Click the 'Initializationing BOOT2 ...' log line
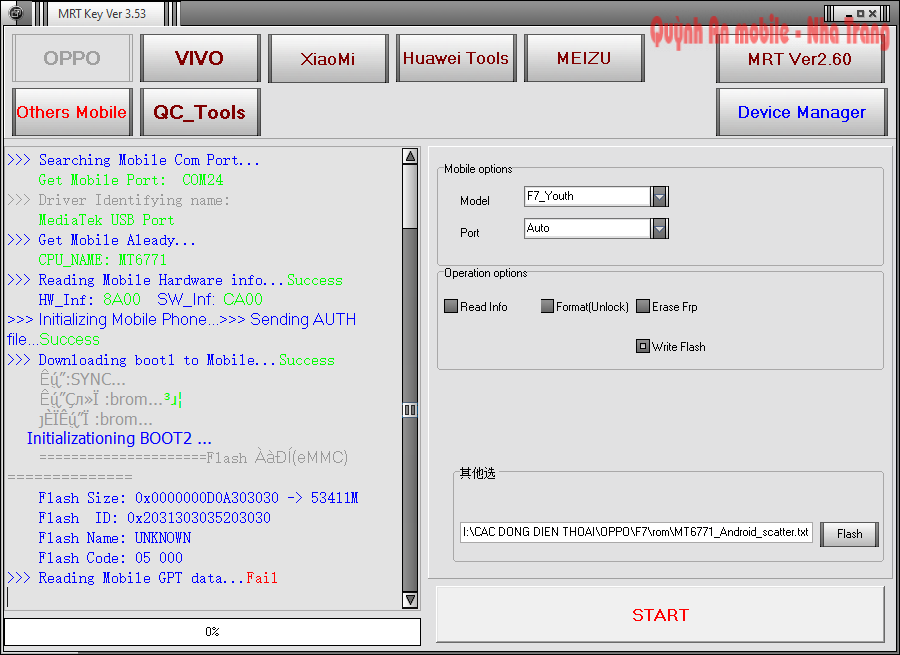The width and height of the screenshot is (900, 655). point(119,439)
